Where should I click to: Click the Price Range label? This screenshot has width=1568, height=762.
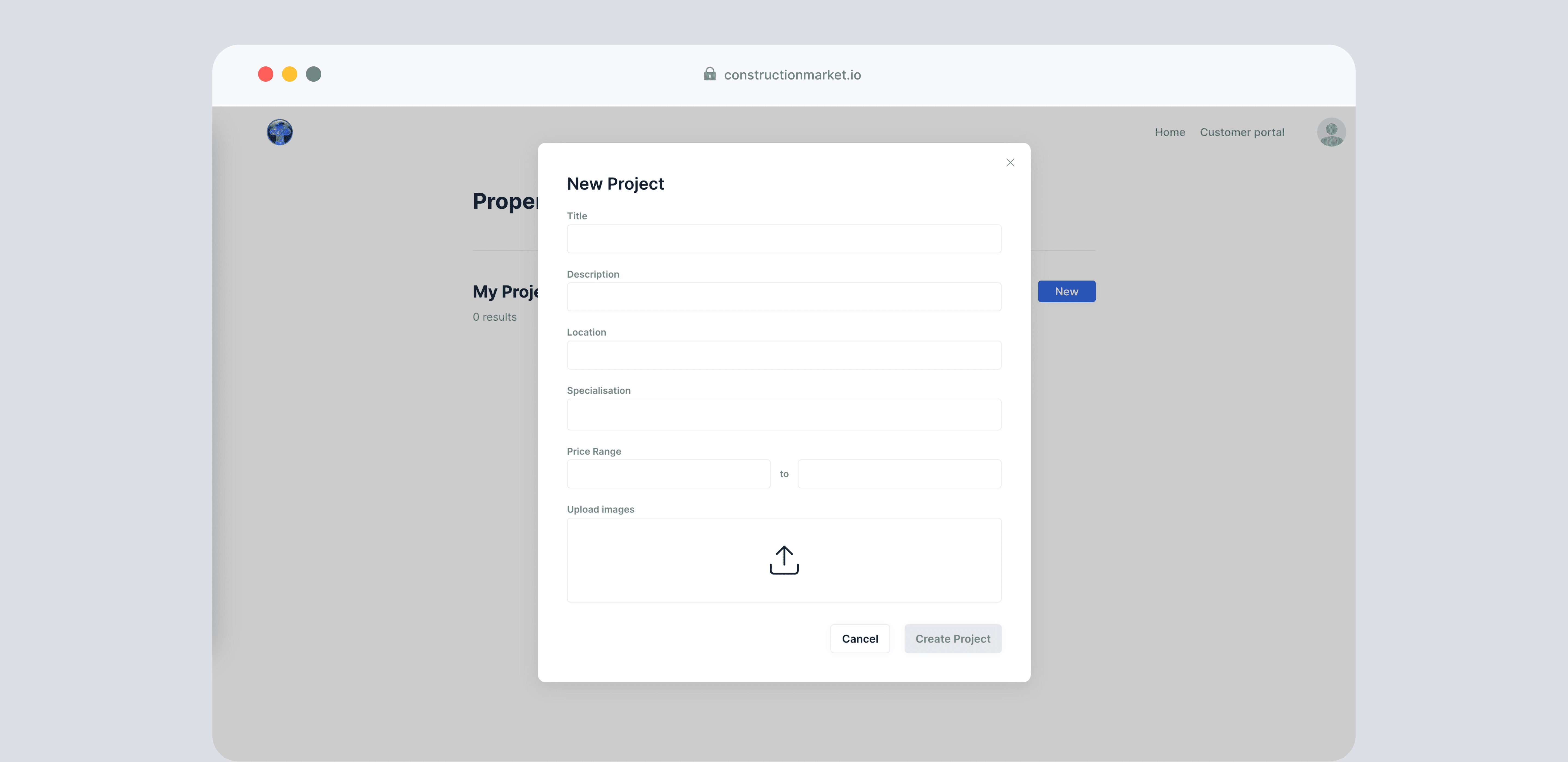tap(593, 451)
